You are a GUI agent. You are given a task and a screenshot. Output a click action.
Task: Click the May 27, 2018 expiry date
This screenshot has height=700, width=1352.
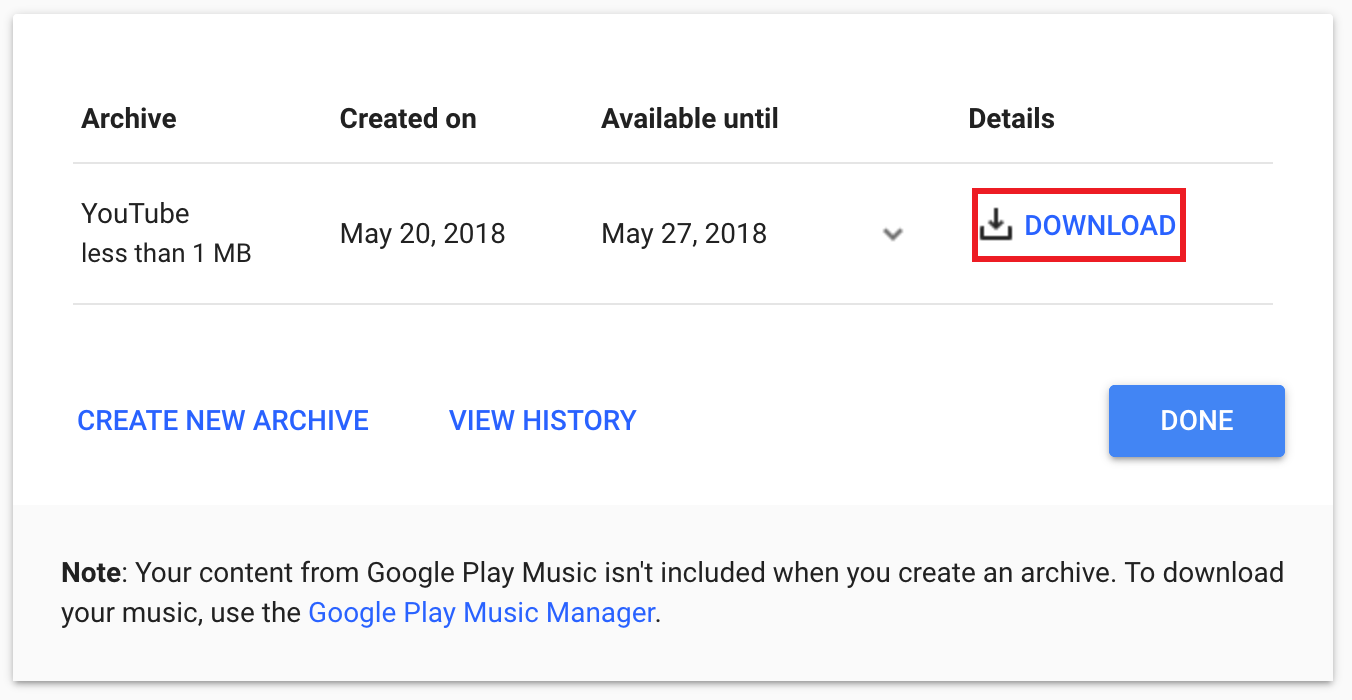tap(684, 234)
